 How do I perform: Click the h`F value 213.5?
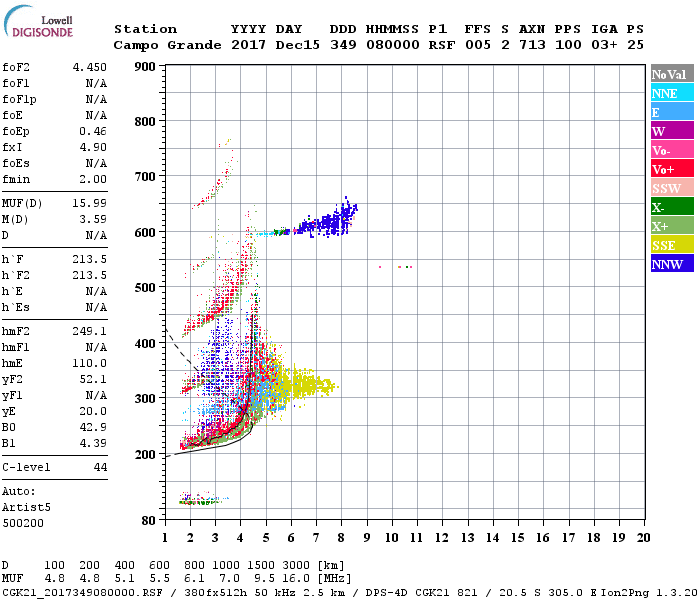(90, 259)
